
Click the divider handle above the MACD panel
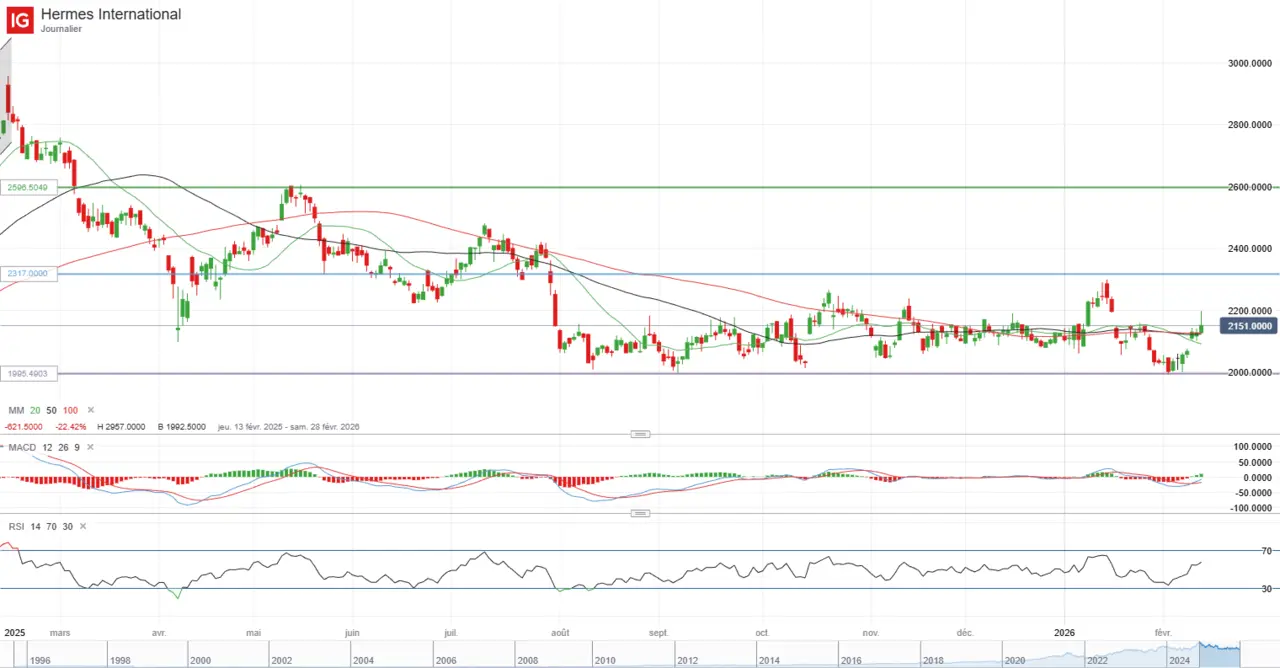click(x=640, y=433)
